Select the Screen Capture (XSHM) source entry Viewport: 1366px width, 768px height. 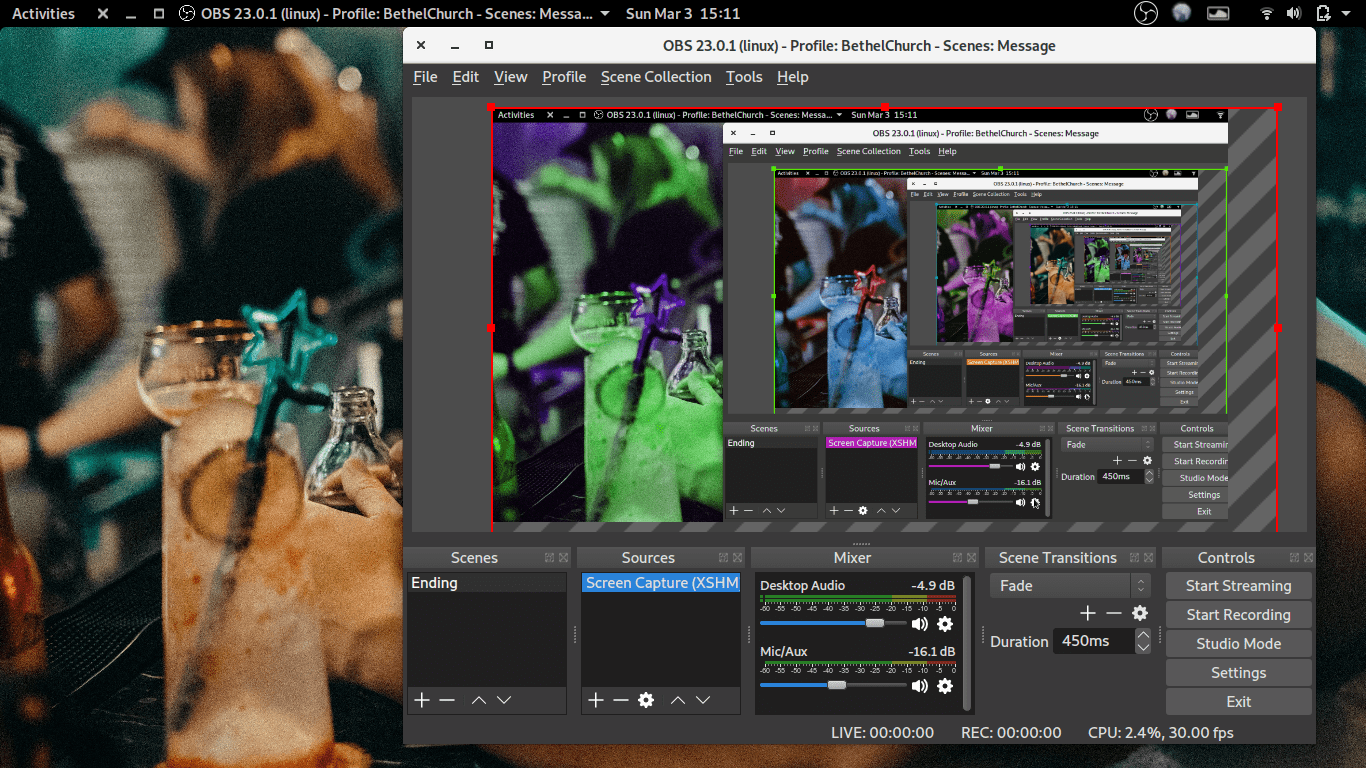click(661, 582)
